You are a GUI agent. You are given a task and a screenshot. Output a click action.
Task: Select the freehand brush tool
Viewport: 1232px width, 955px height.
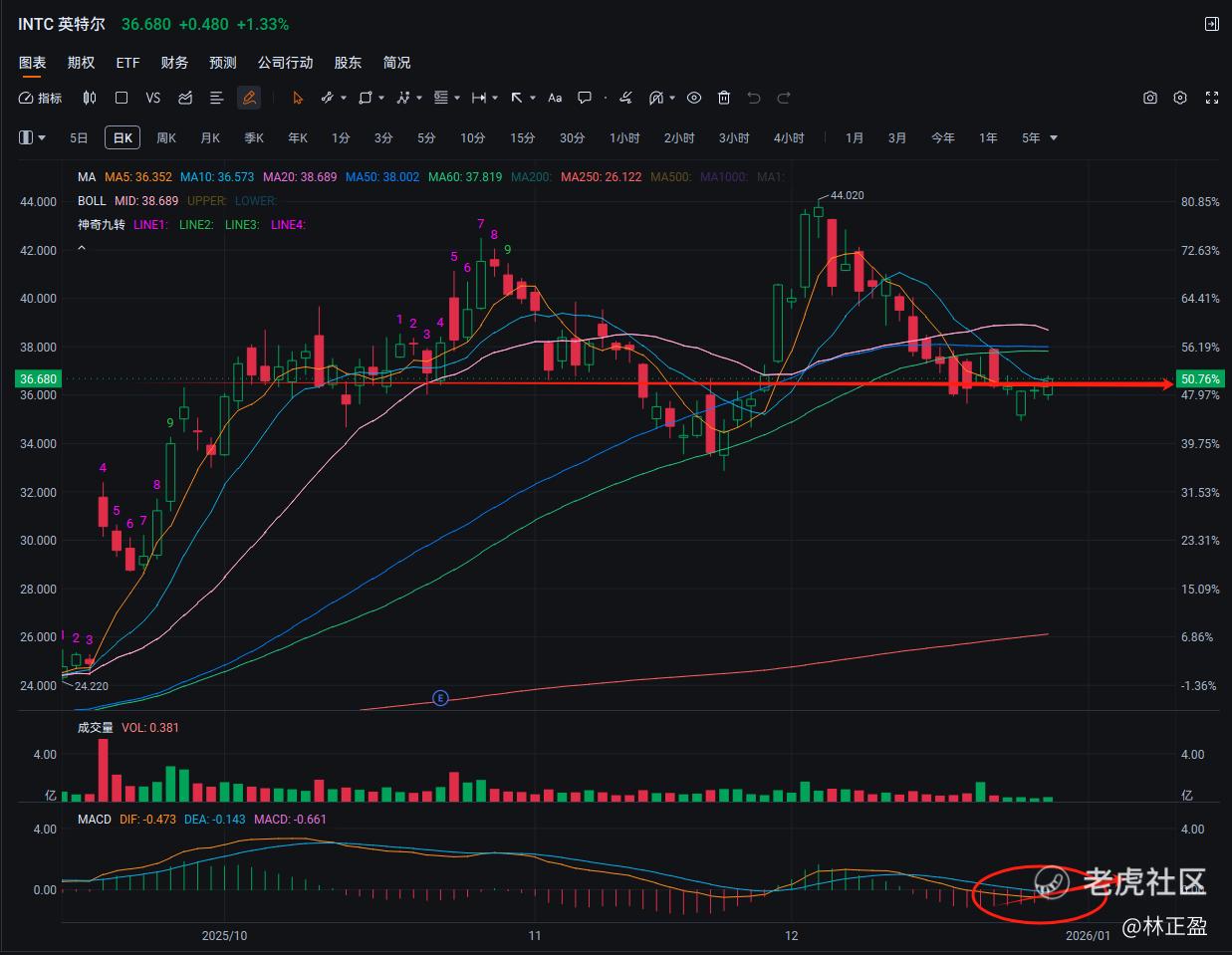pos(625,98)
